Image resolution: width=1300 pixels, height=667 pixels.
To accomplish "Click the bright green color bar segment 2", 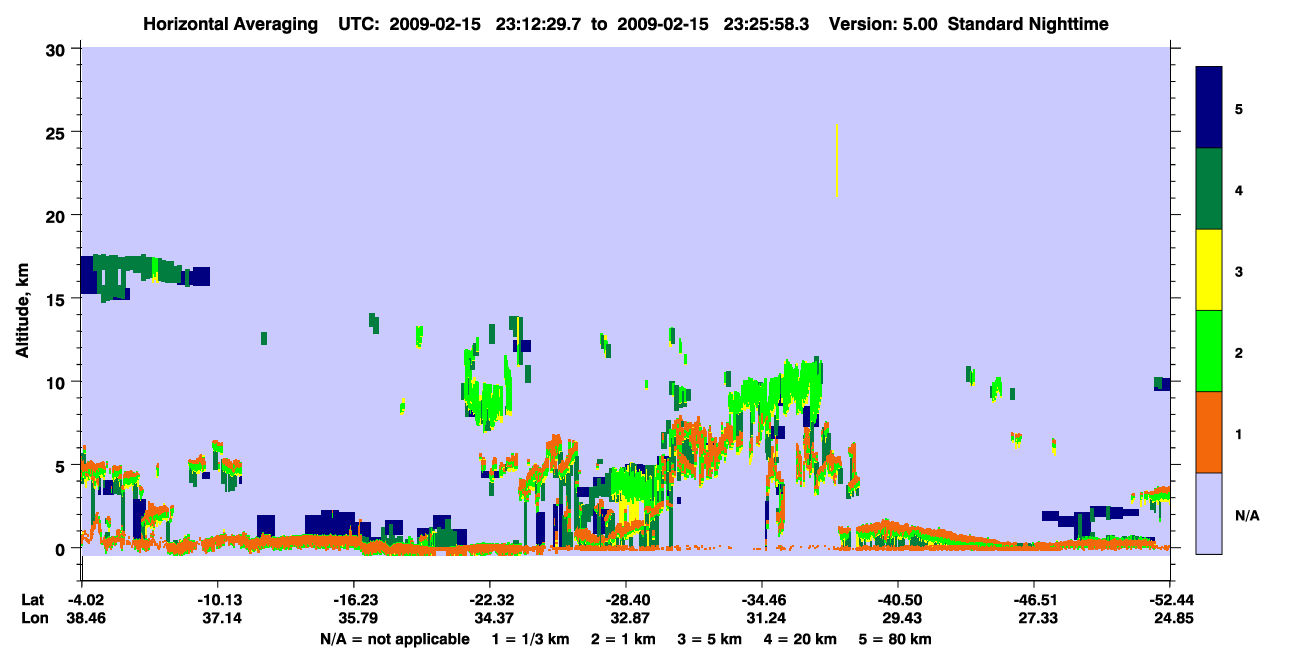I will pos(1209,351).
